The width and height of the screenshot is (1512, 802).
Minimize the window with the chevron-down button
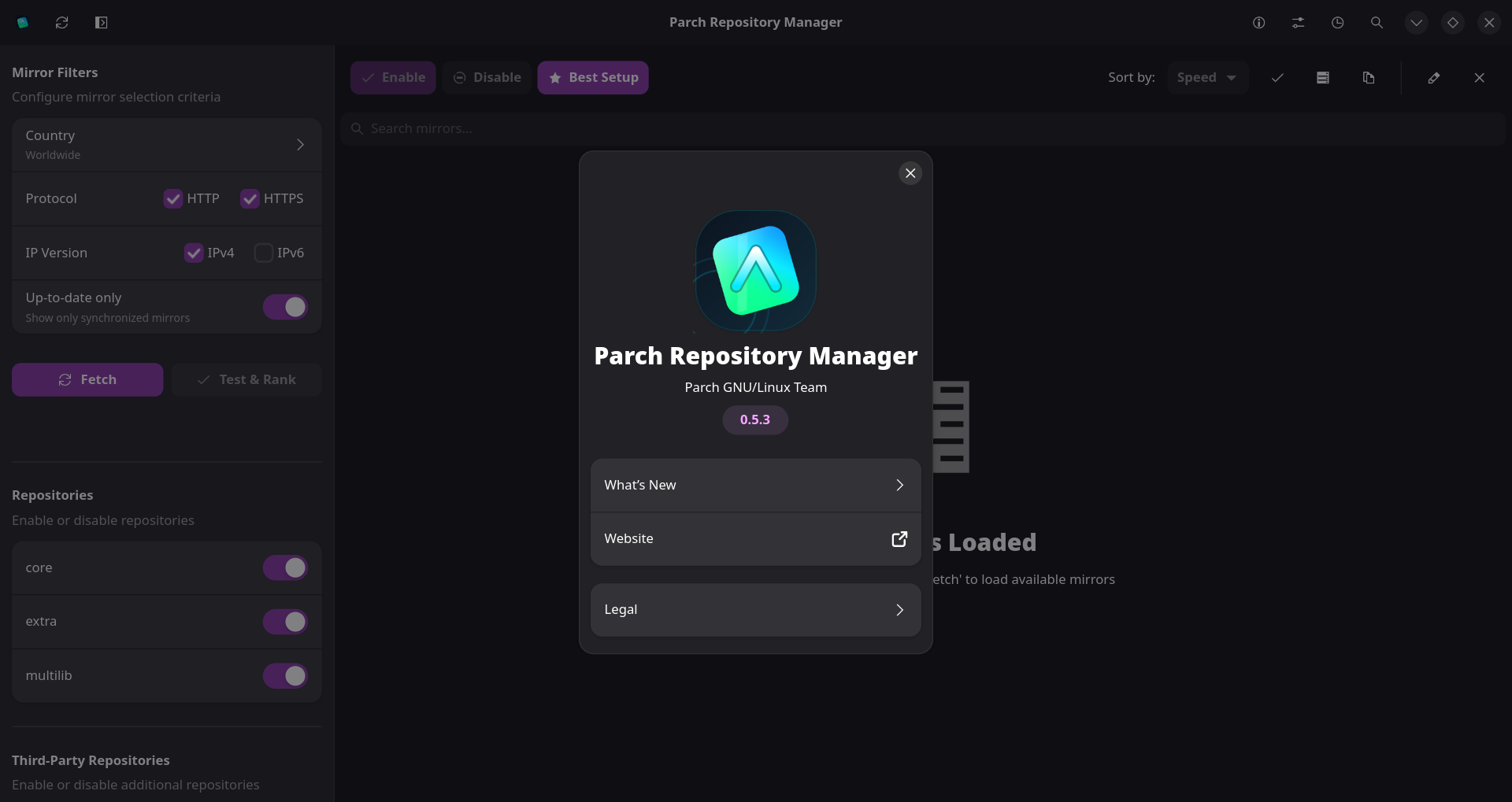1417,23
